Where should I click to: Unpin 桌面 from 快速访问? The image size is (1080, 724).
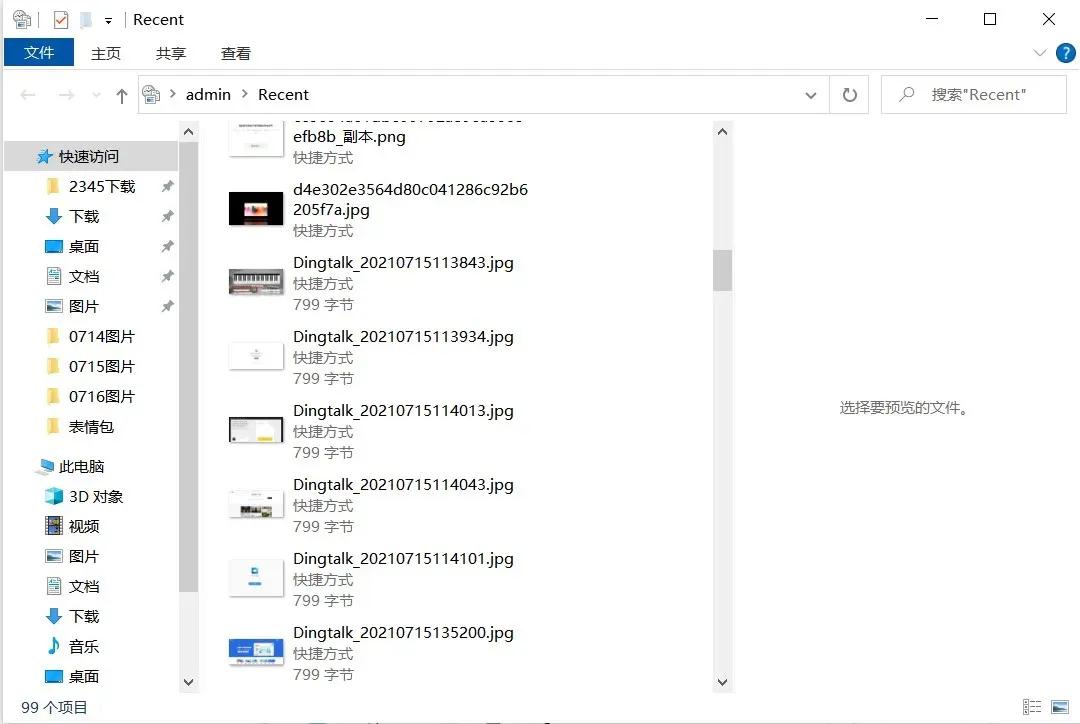click(x=169, y=246)
